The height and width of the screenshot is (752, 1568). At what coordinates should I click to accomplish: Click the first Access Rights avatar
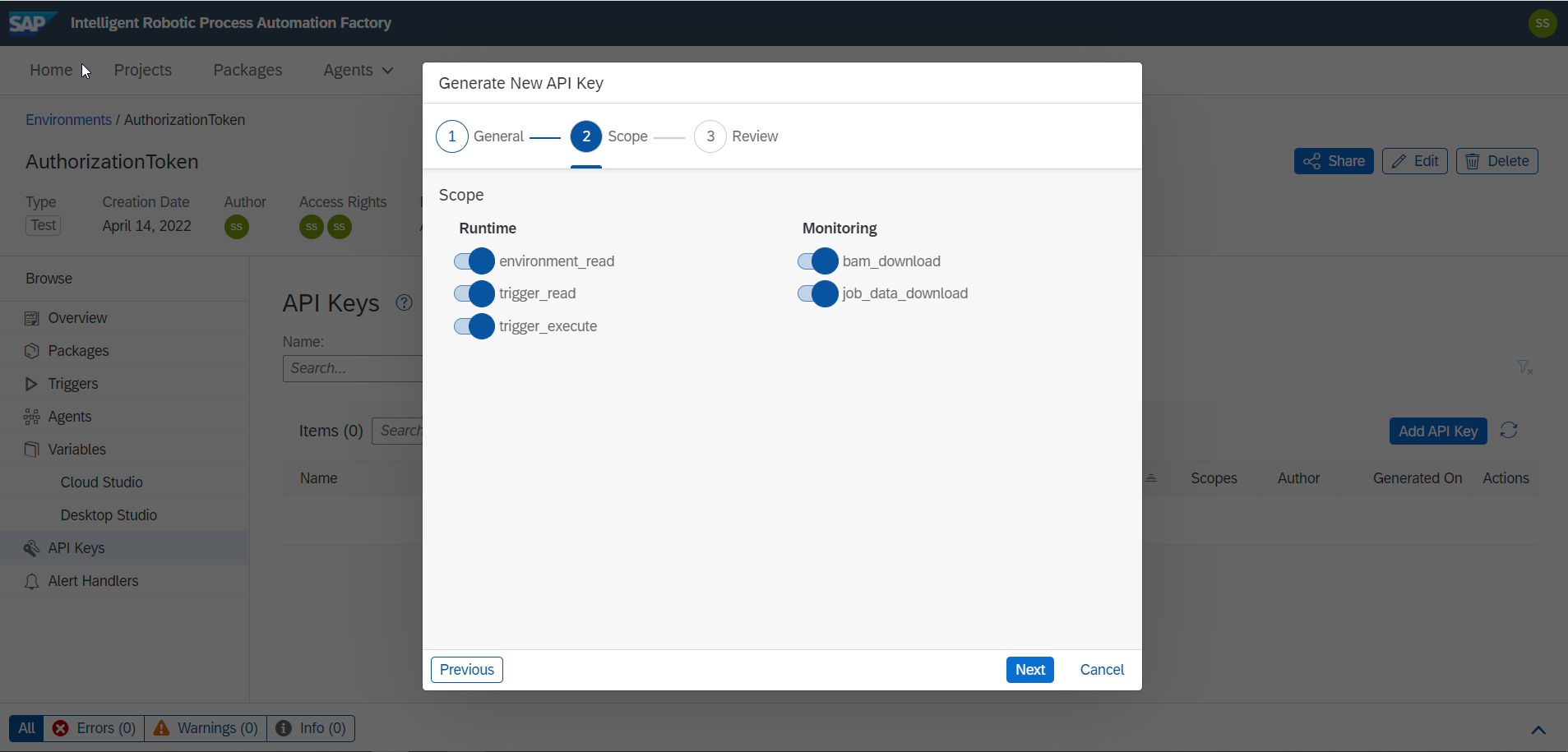click(x=312, y=227)
